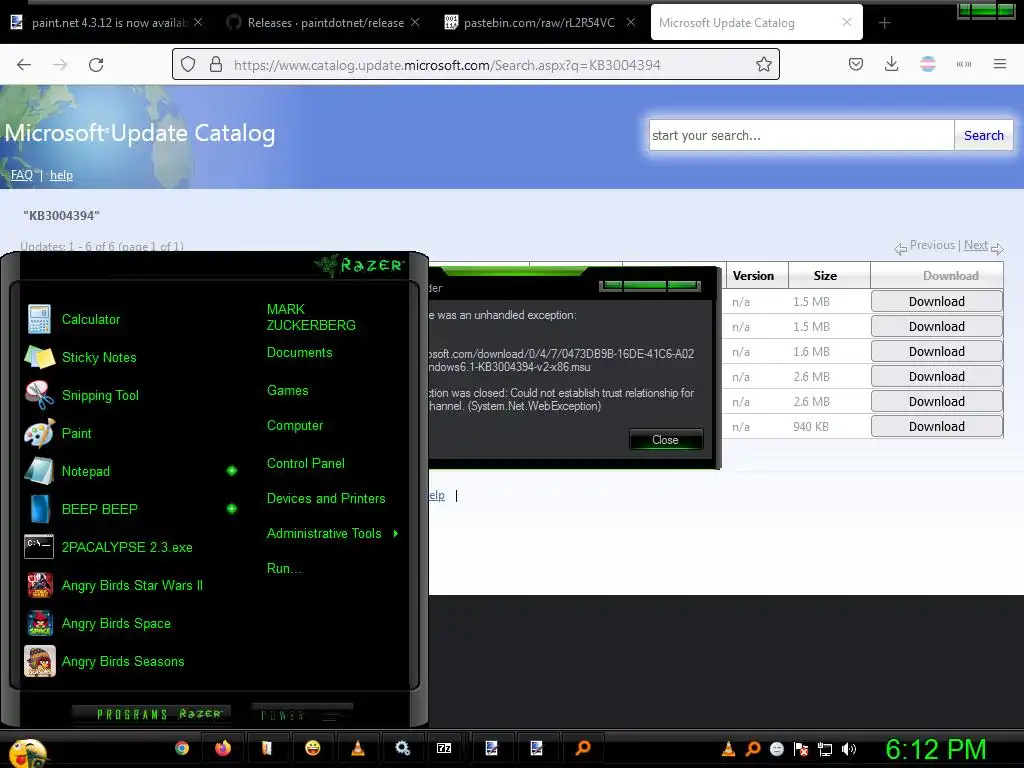
Task: Click the volume speaker tray icon
Action: click(848, 749)
